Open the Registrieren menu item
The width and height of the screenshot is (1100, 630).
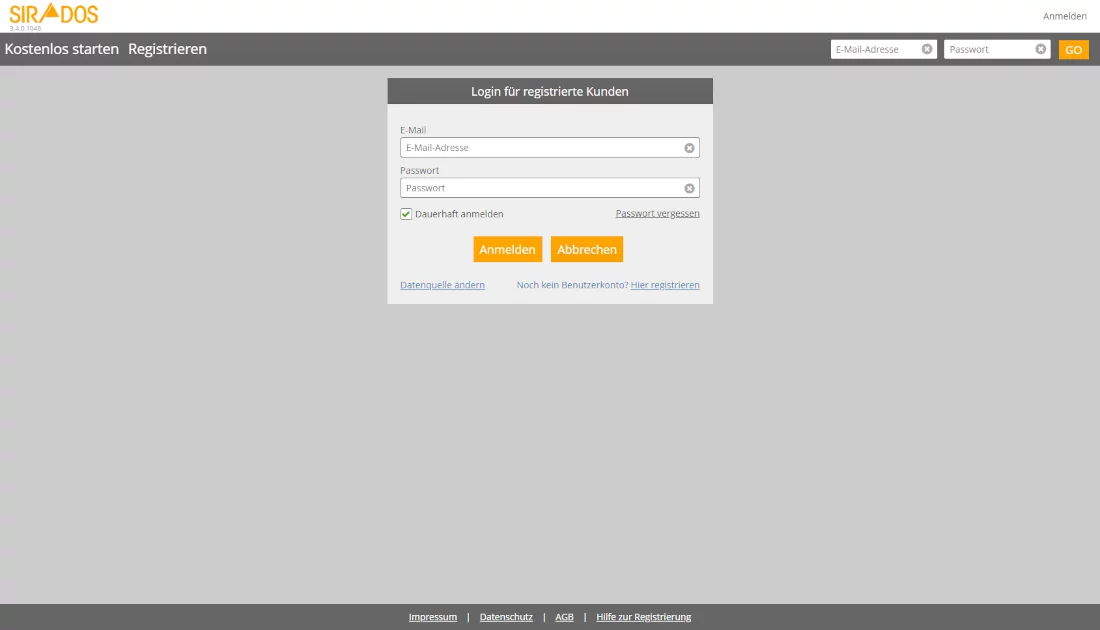pos(167,49)
